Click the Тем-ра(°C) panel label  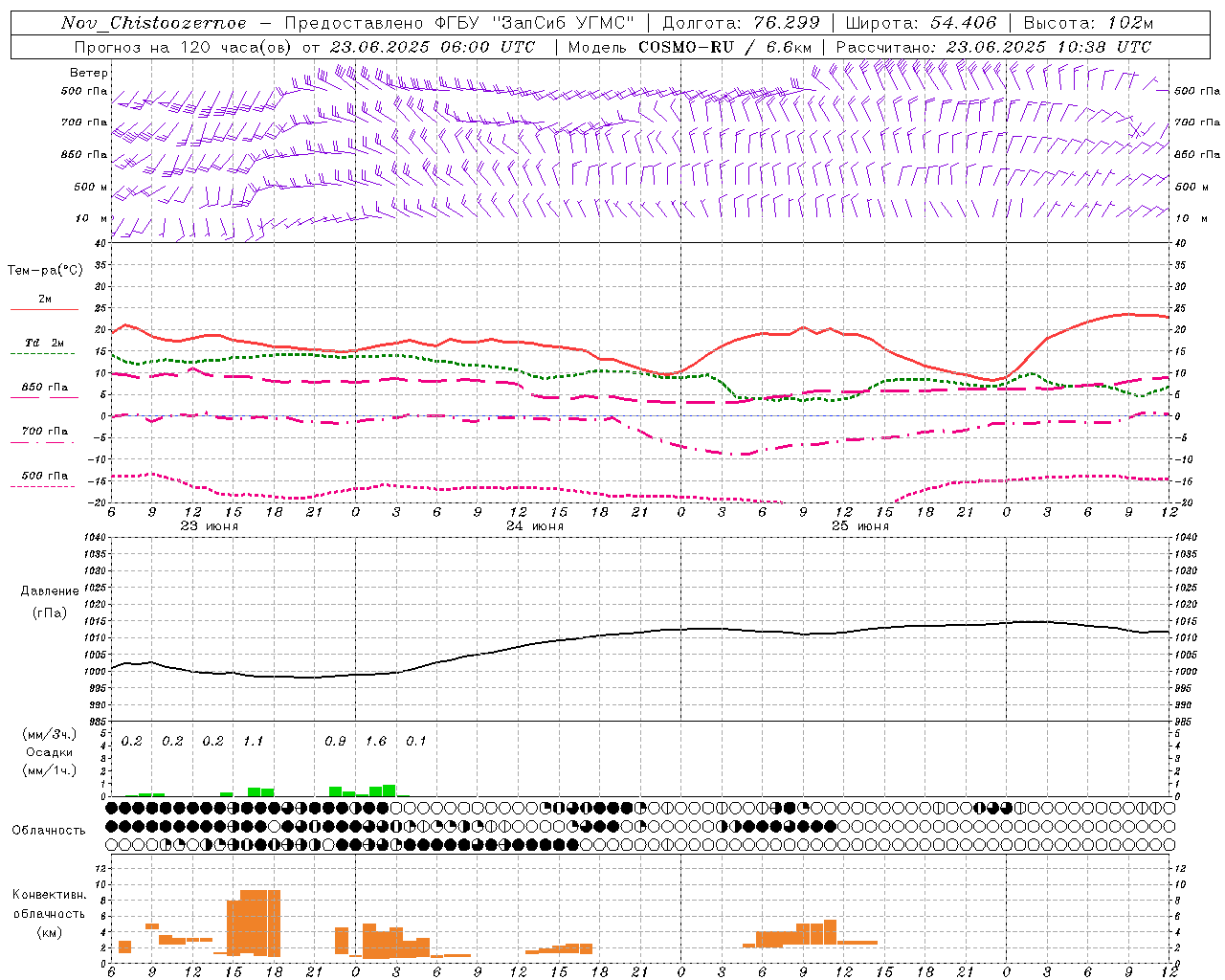tap(45, 271)
